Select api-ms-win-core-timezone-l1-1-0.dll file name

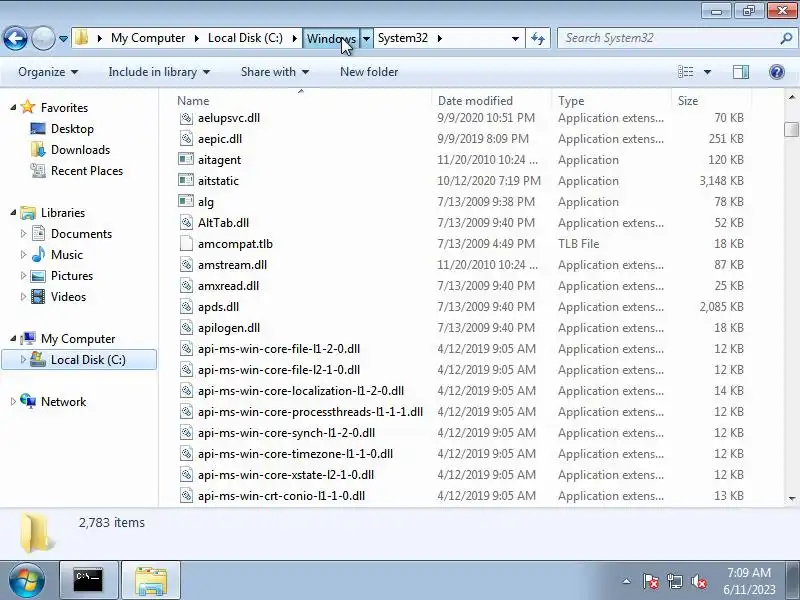295,454
